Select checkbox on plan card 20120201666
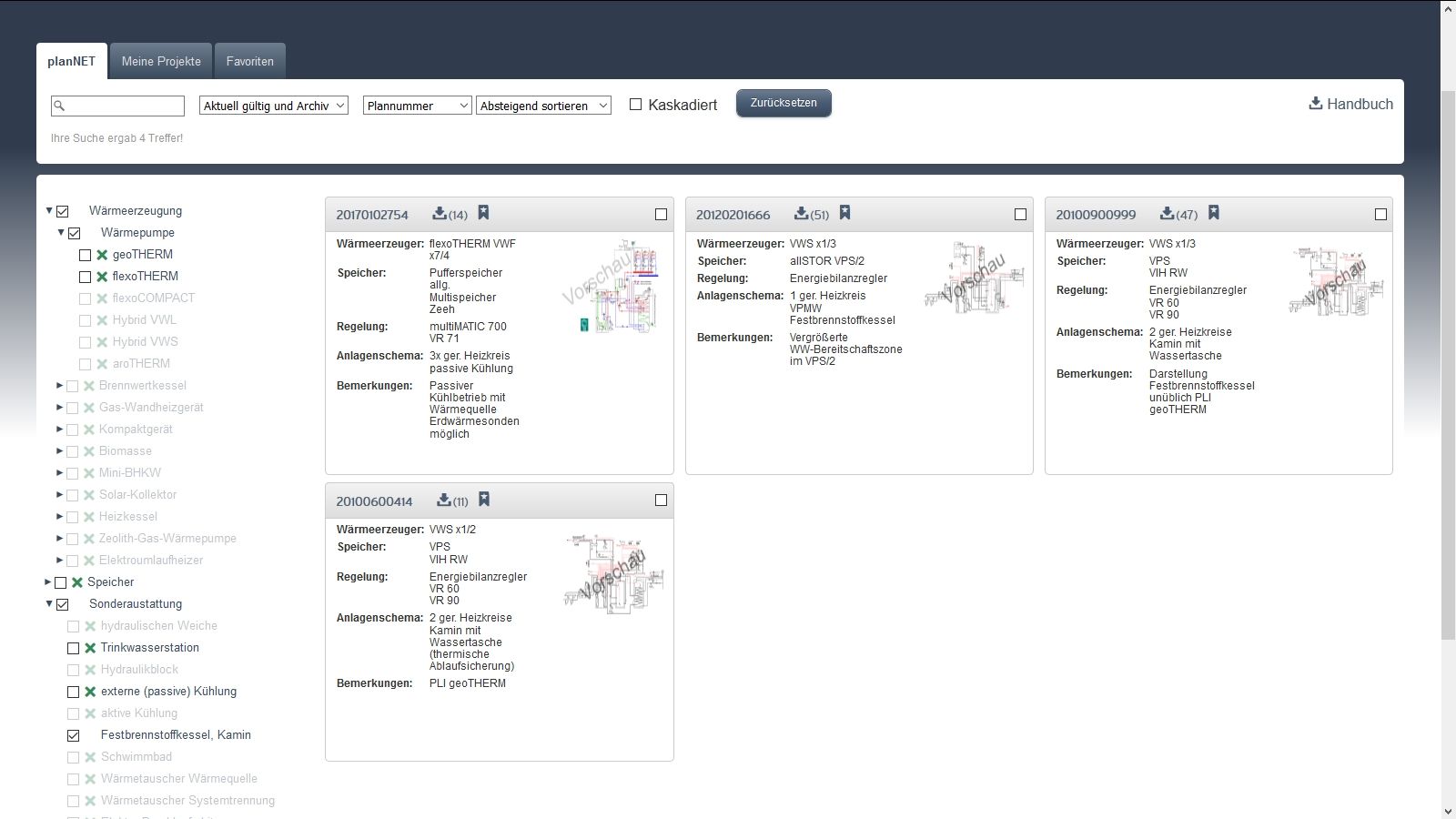 pos(1020,215)
